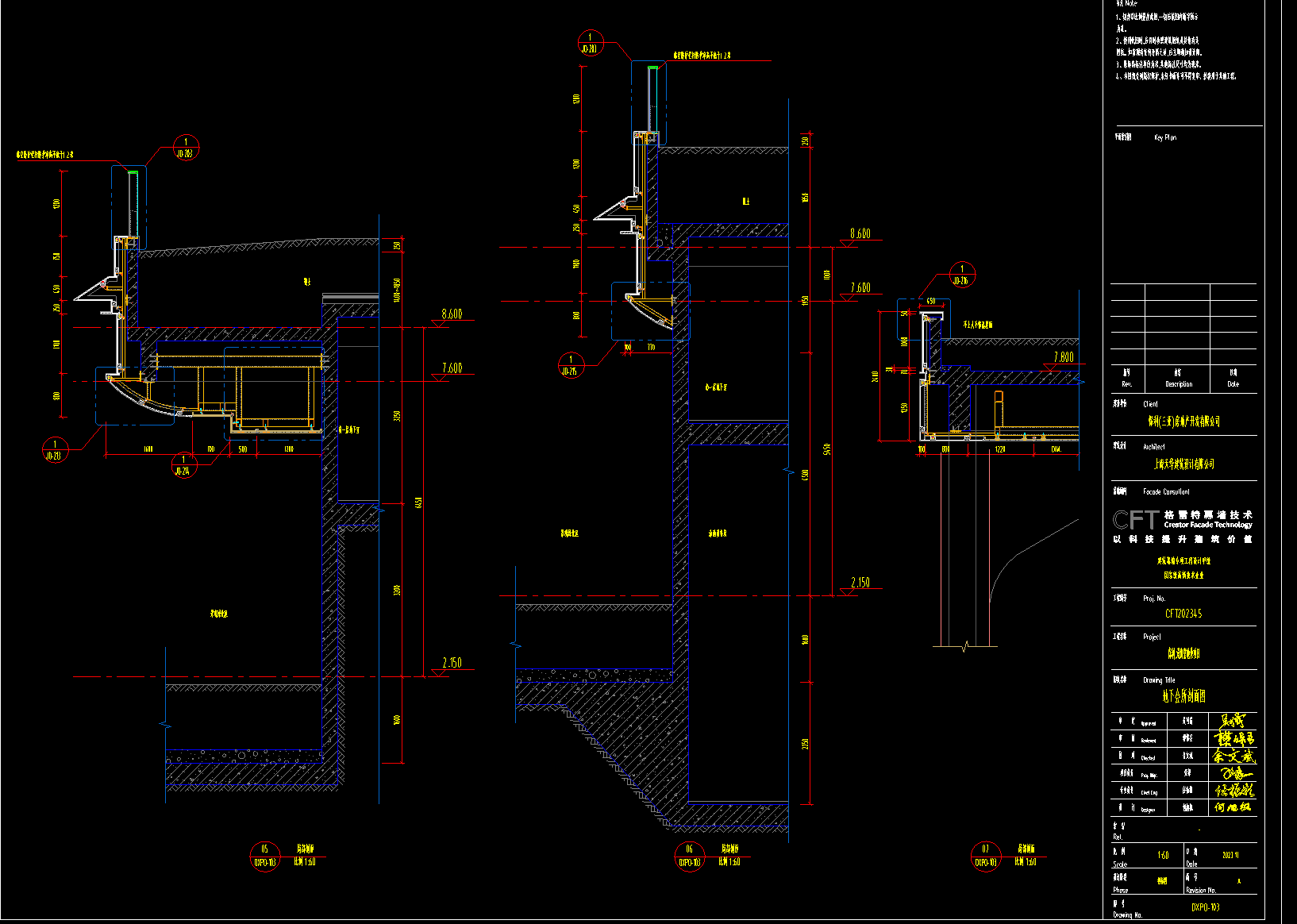
Task: Click the JD-24 detail callout bubble
Action: click(183, 464)
